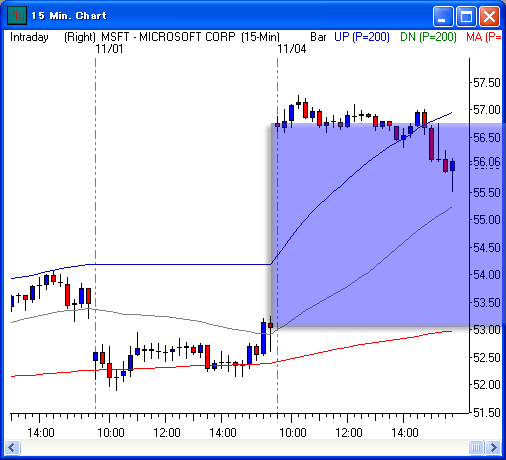The height and width of the screenshot is (460, 506).
Task: Click the 55.00 price axis label
Action: point(487,220)
